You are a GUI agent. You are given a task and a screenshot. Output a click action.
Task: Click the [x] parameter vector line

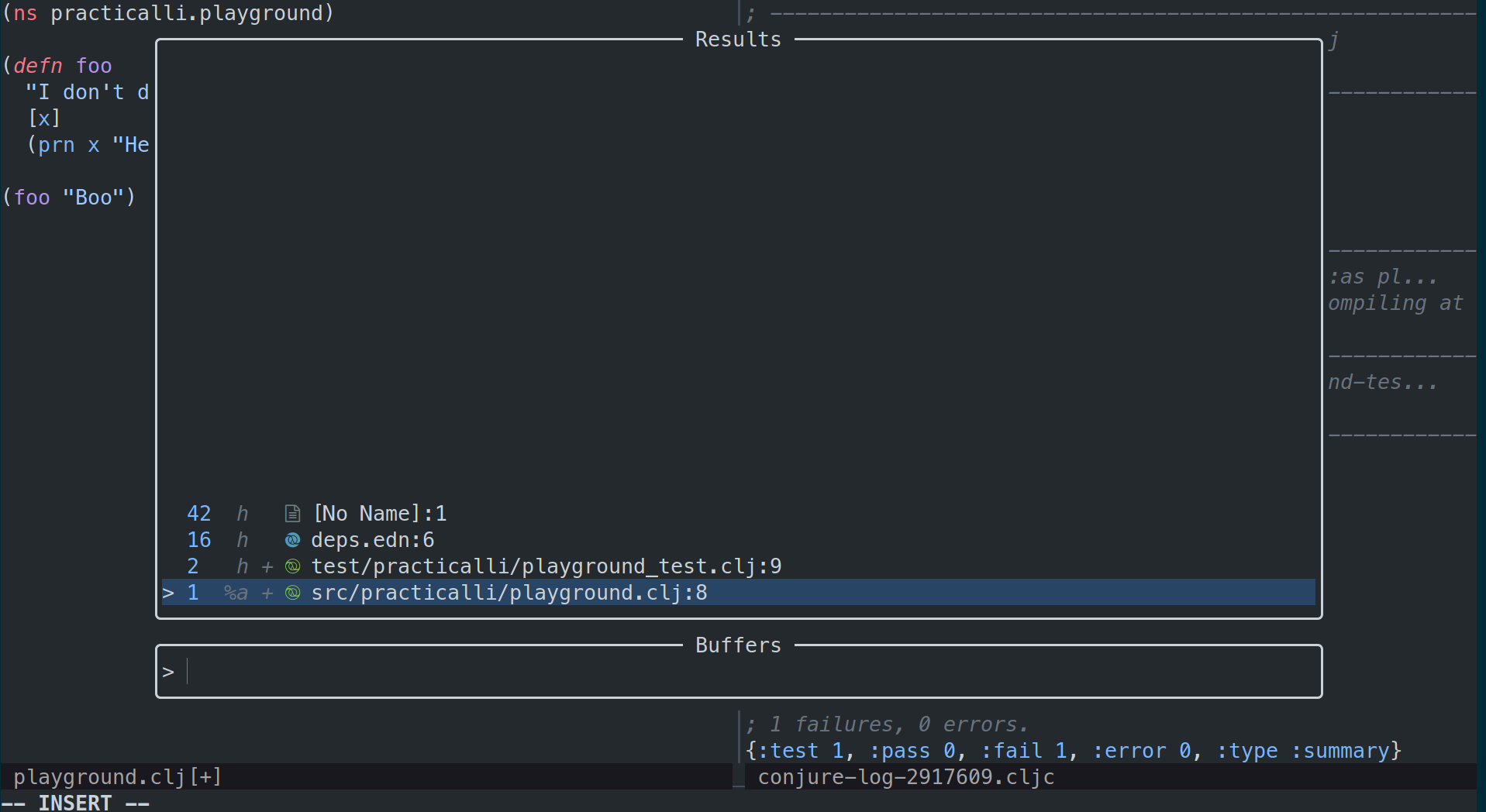44,119
